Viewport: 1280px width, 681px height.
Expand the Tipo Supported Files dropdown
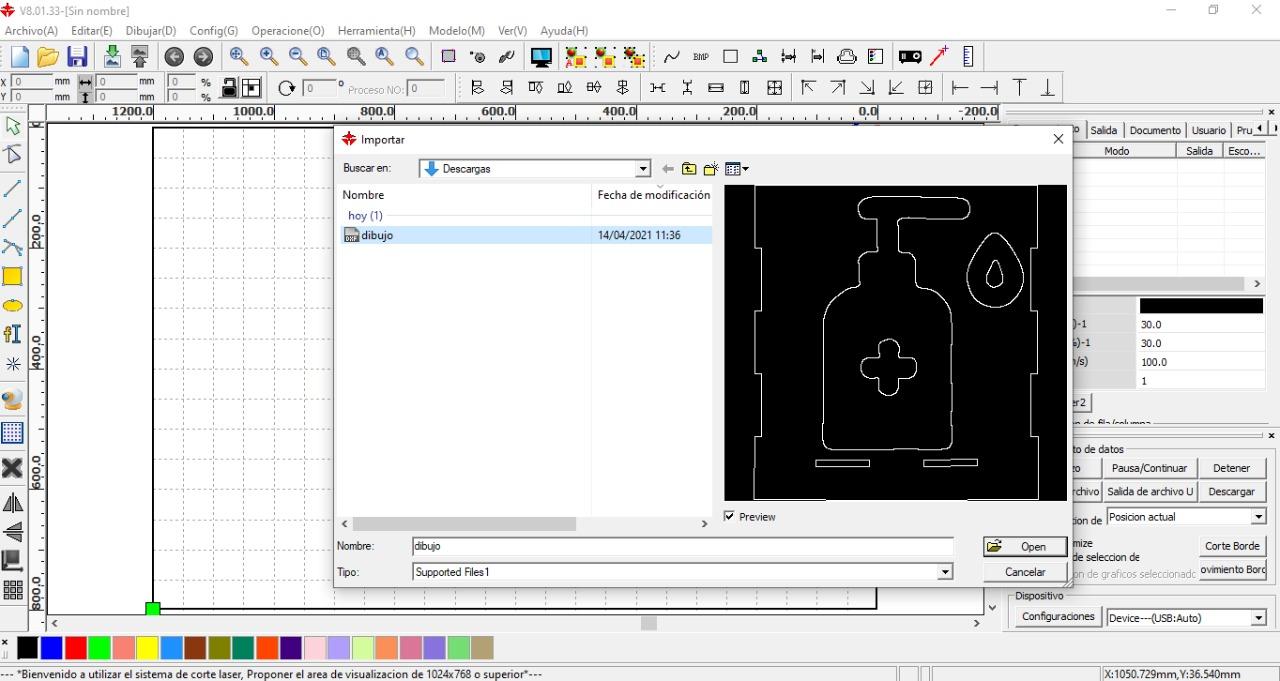pos(944,572)
